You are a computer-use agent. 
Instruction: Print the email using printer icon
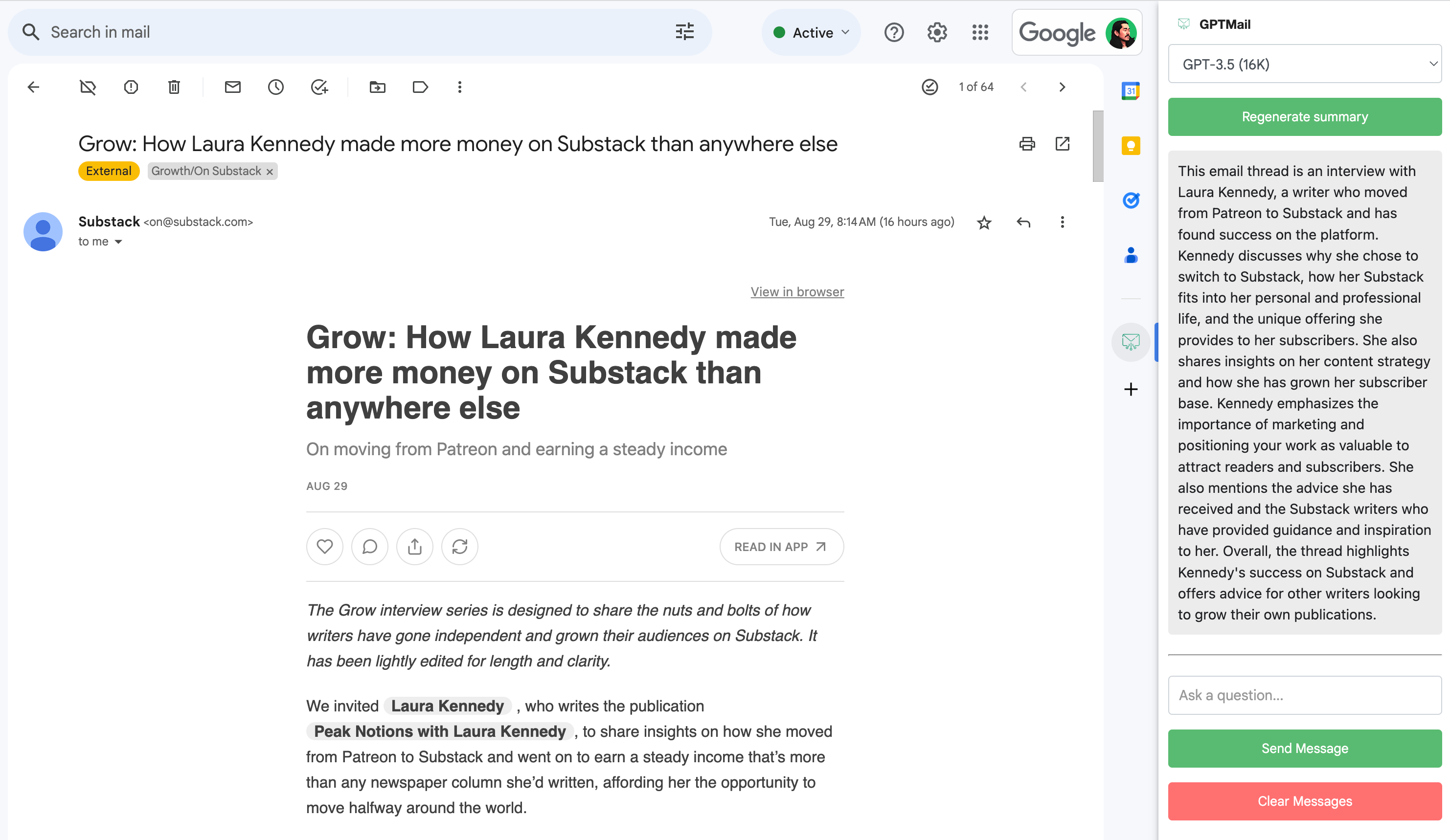pos(1026,144)
